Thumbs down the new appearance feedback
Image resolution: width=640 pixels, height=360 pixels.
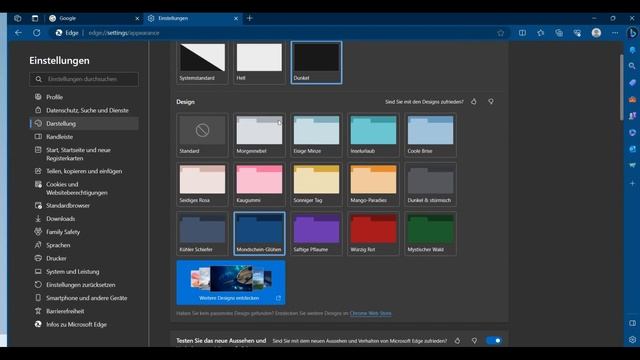pos(474,340)
